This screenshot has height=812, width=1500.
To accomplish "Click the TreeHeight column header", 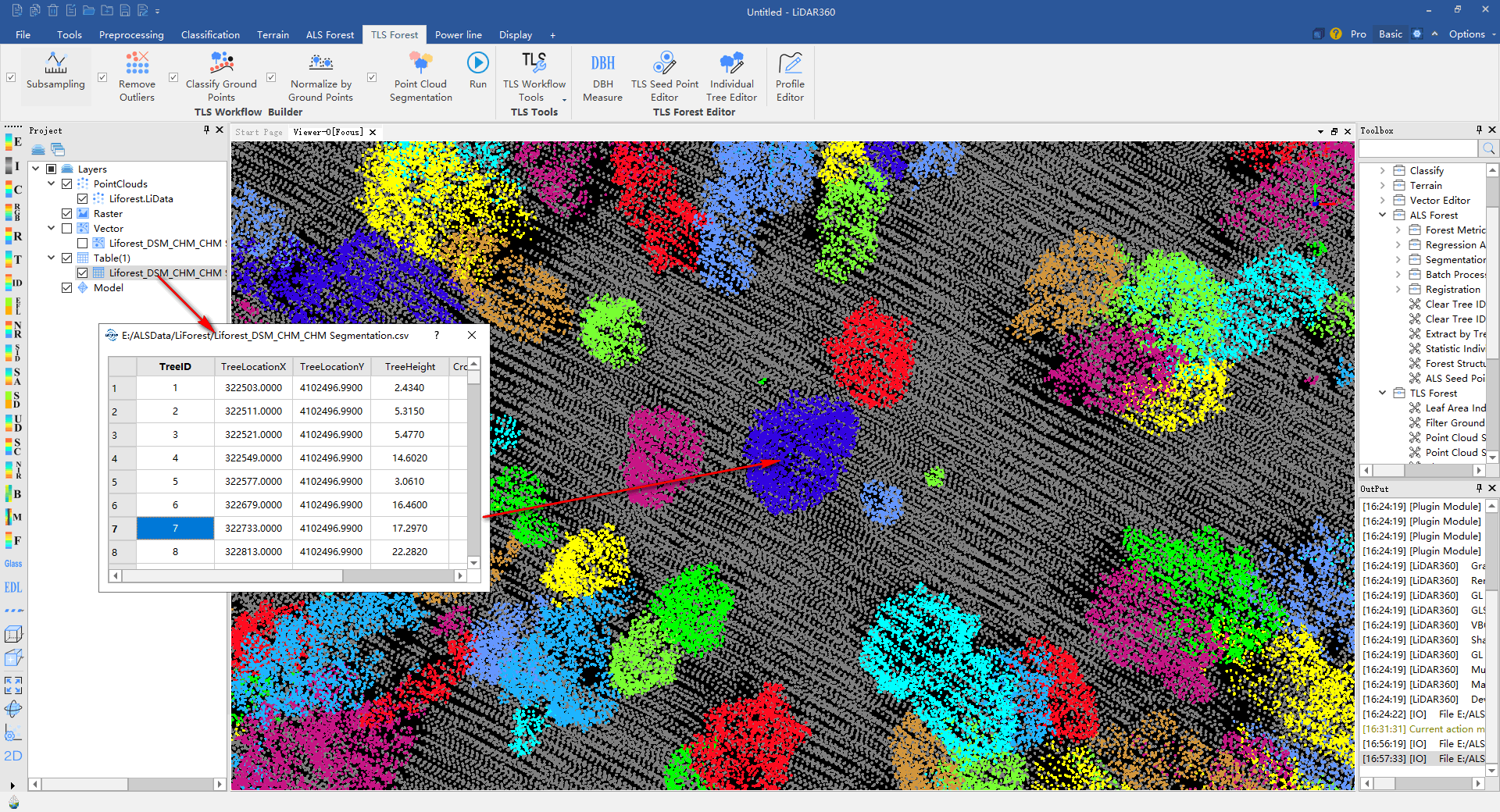I will [x=410, y=366].
